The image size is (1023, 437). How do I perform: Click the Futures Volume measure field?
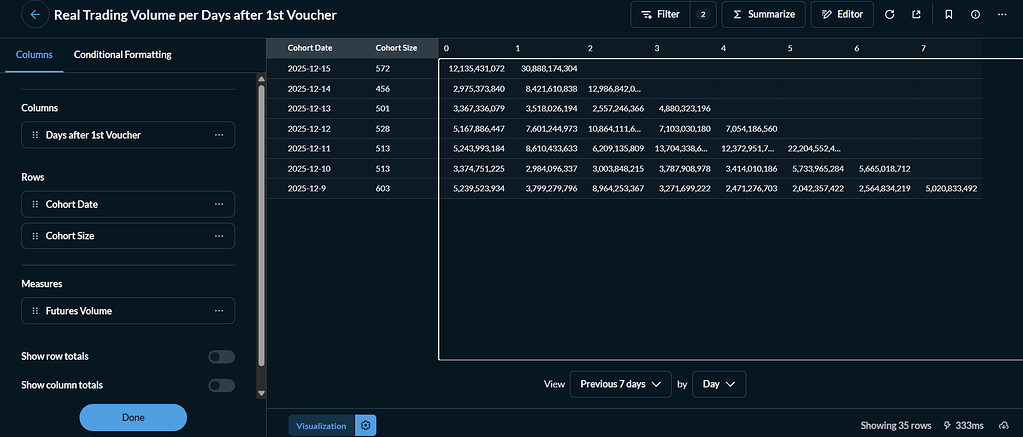[x=128, y=311]
